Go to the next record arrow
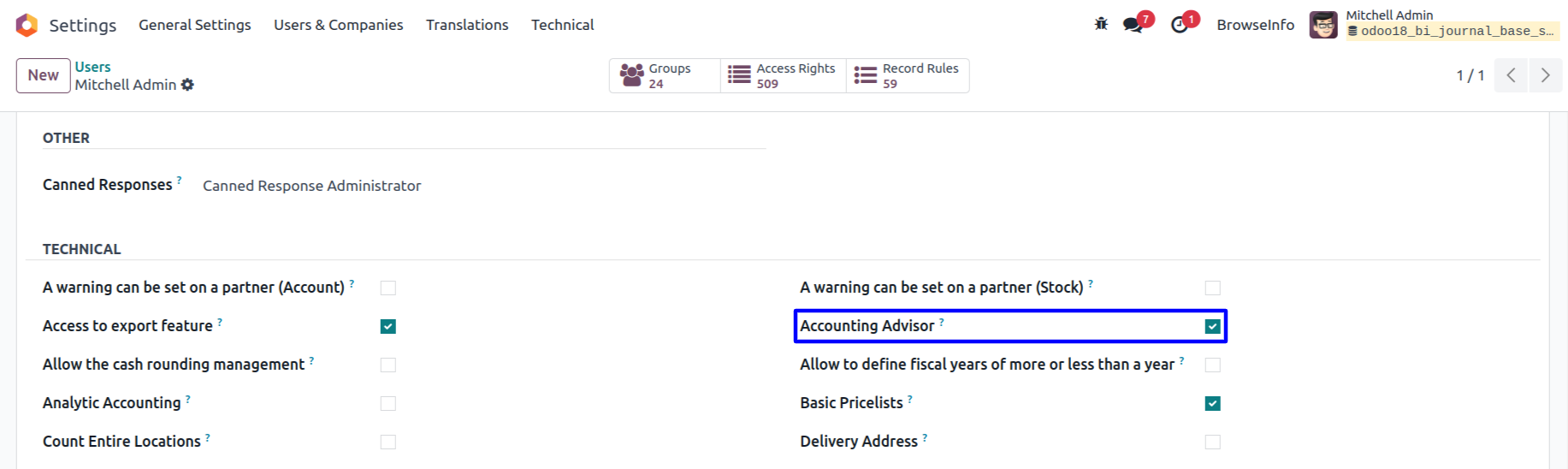Viewport: 1568px width, 469px height. [1545, 75]
